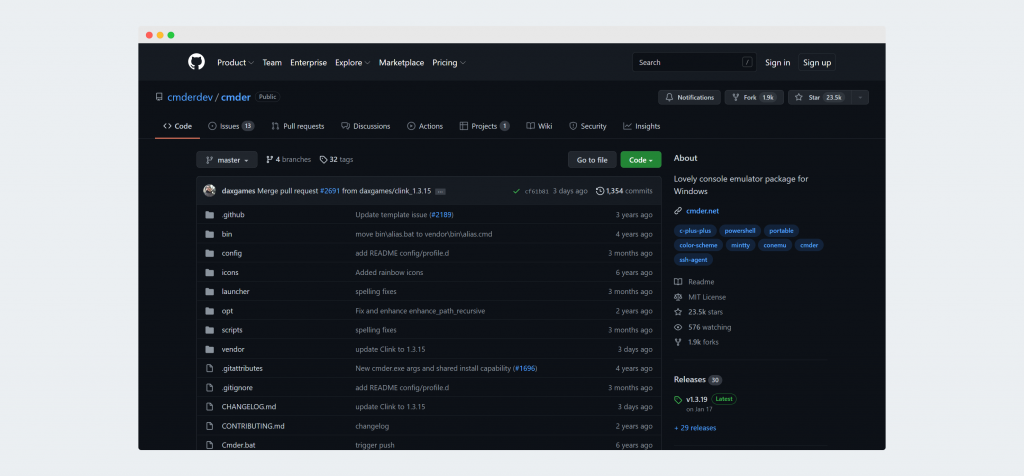The height and width of the screenshot is (476, 1024).
Task: Click the file icon beside .gitignore
Action: [210, 387]
